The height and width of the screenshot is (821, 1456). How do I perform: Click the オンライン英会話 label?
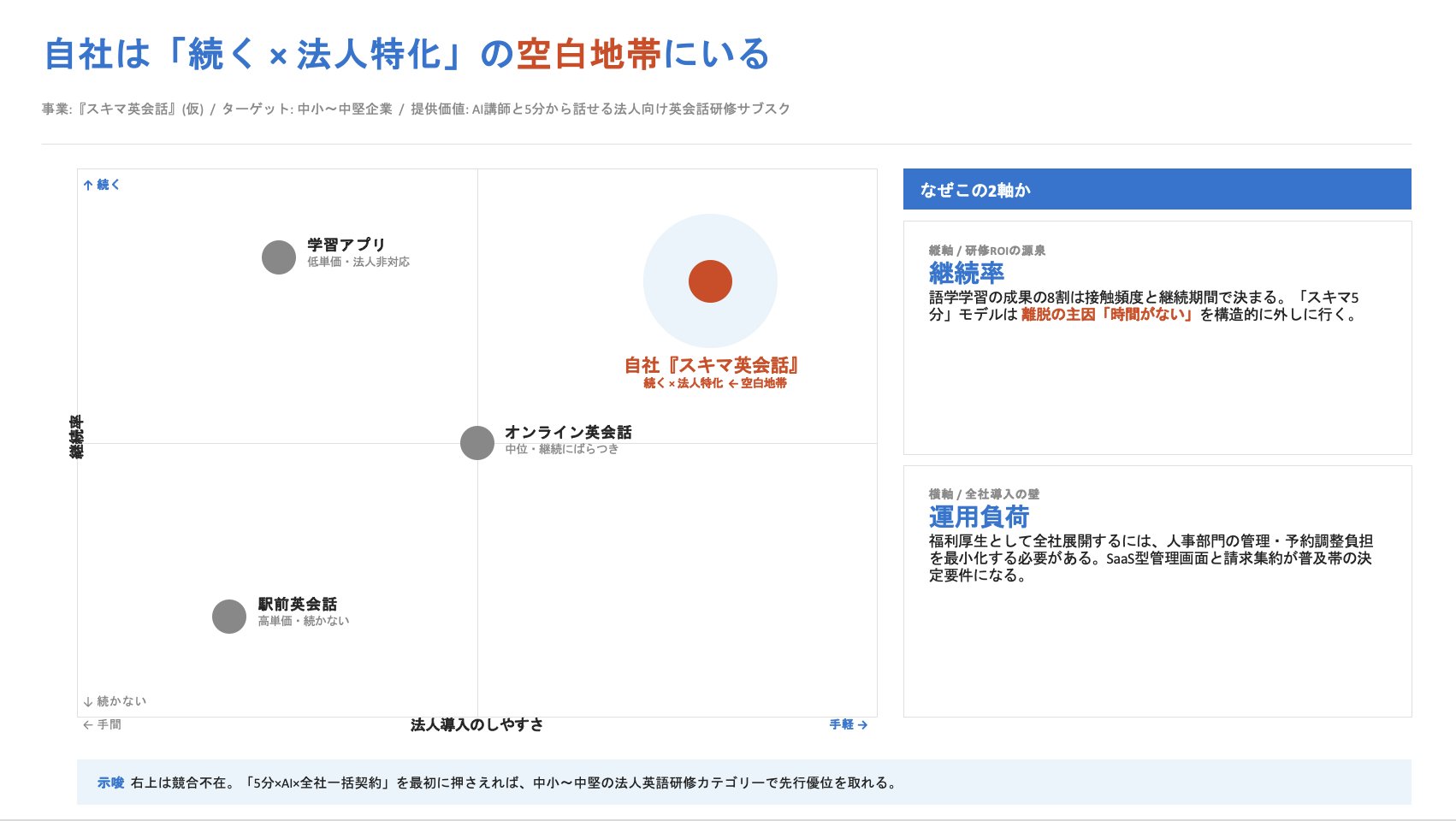click(568, 432)
